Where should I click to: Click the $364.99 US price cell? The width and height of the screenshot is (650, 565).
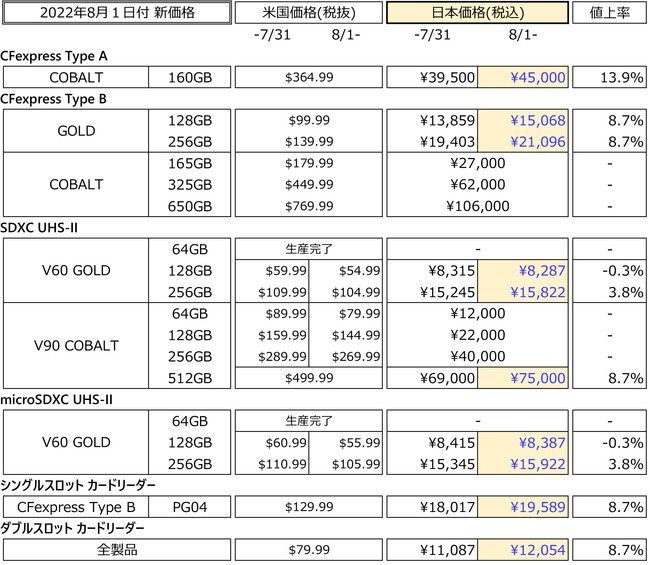307,78
